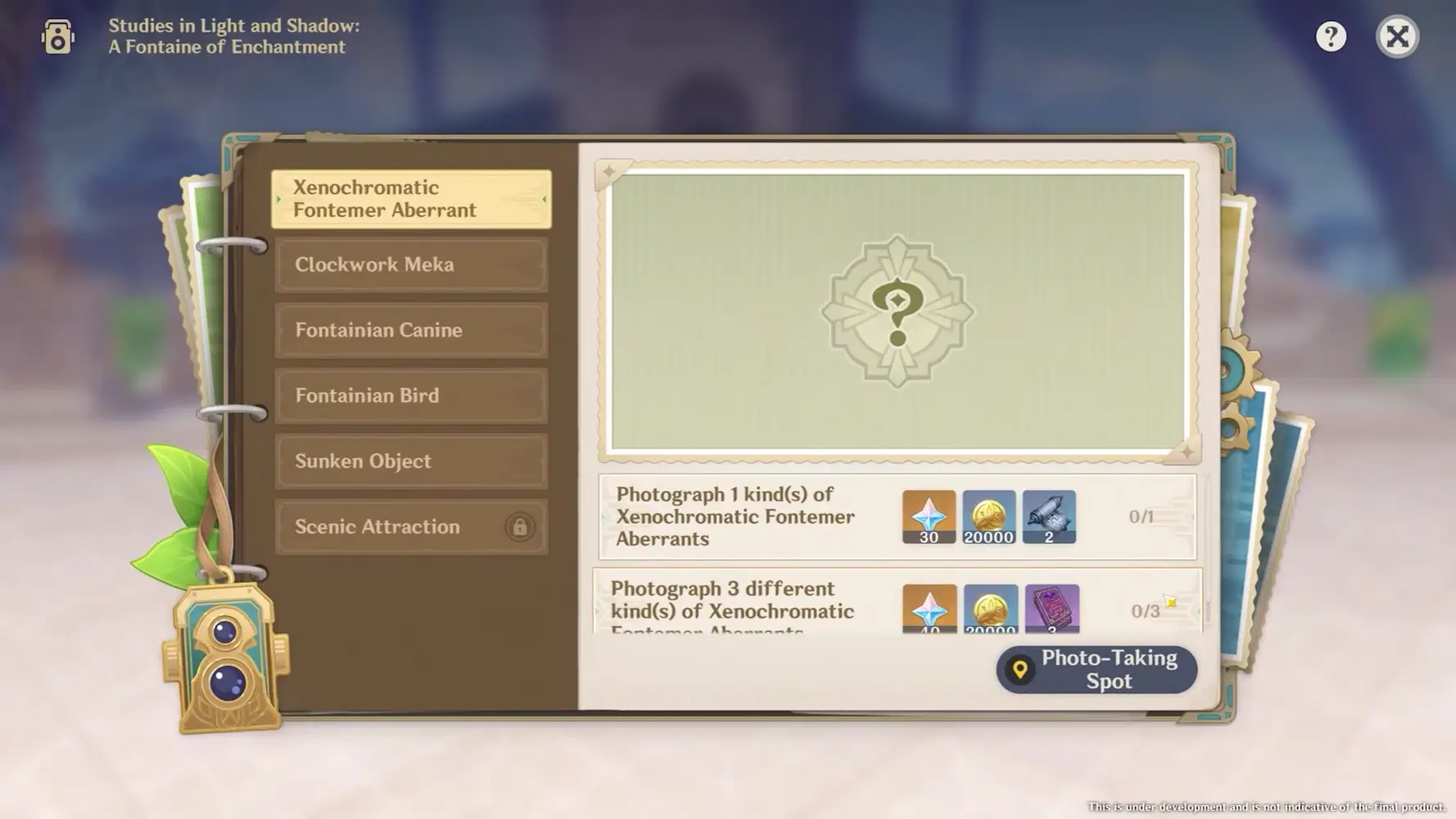Click the location pin icon on Photo-Taking Spot
The image size is (1456, 819).
point(1020,670)
